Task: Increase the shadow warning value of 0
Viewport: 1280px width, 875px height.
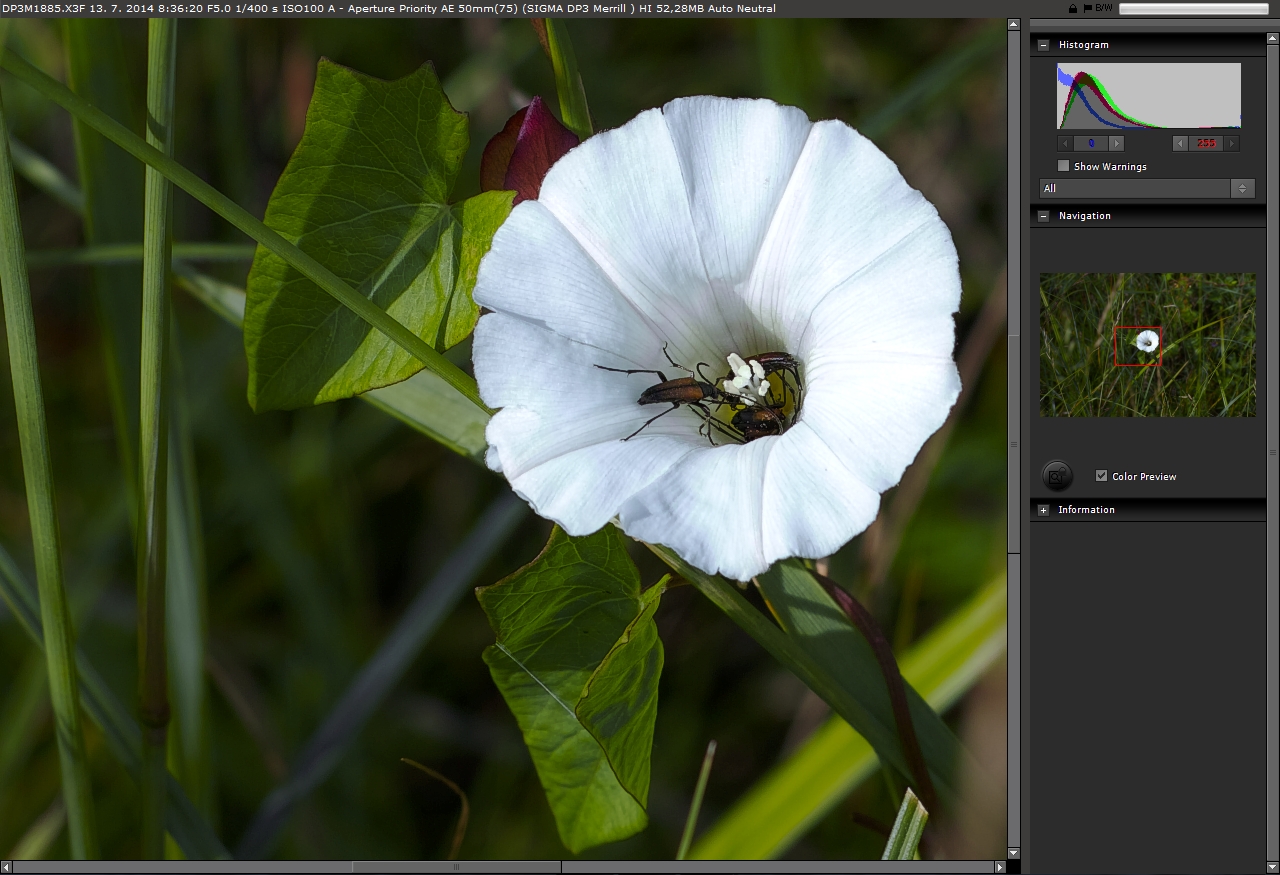Action: point(1116,144)
